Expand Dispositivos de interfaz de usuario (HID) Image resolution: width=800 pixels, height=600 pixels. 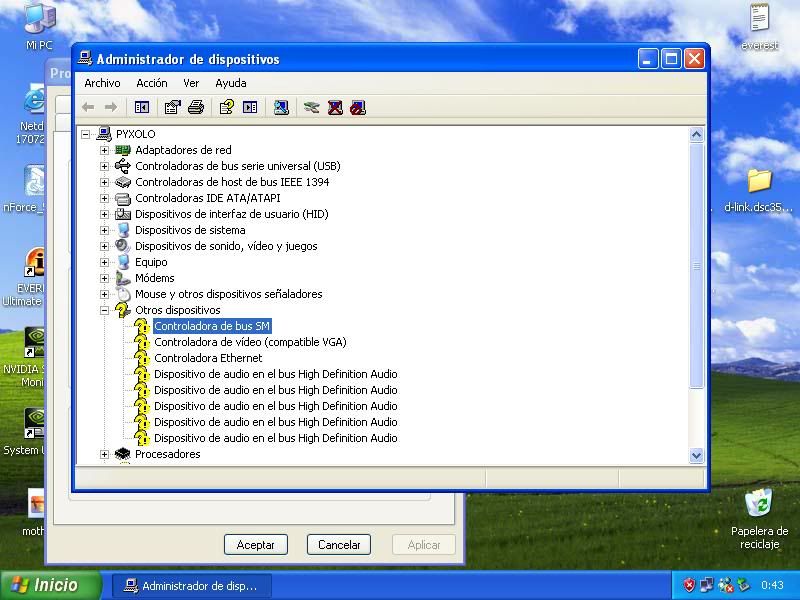[105, 214]
